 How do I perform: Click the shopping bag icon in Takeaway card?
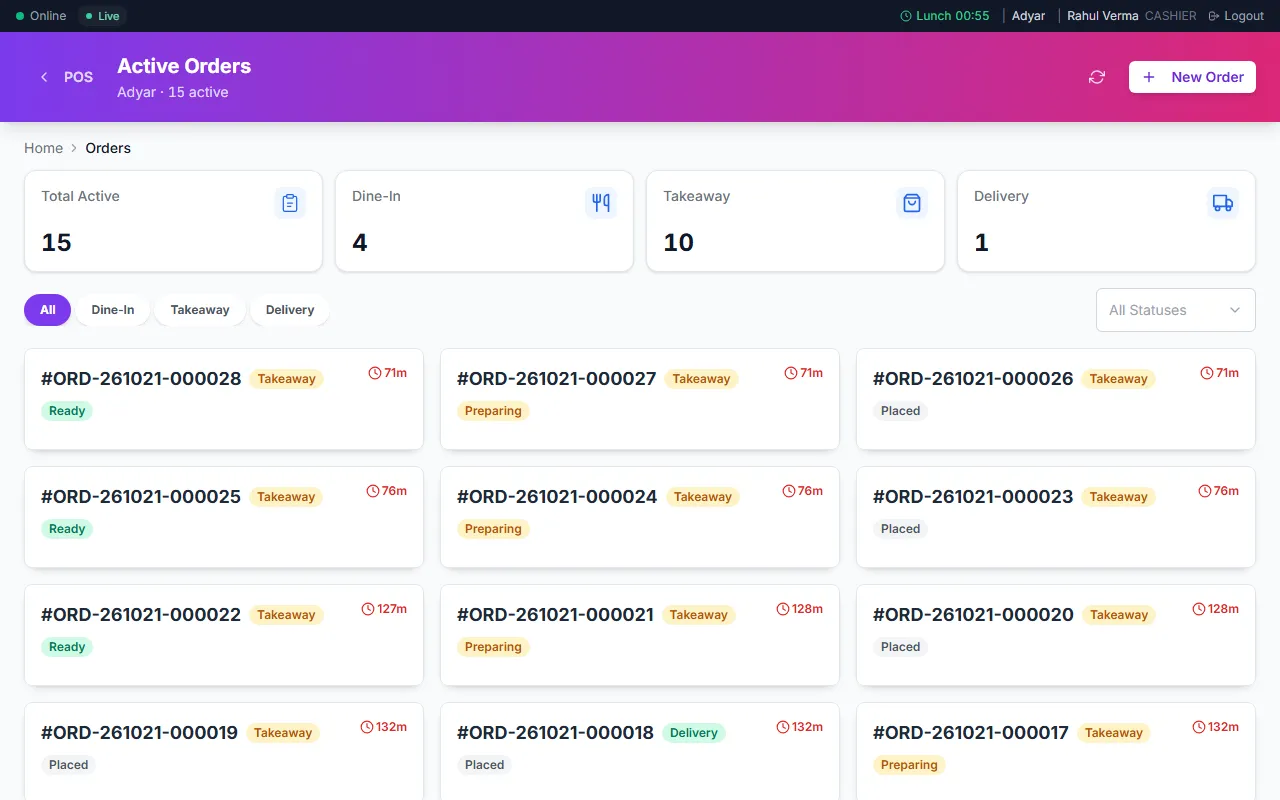coord(912,203)
